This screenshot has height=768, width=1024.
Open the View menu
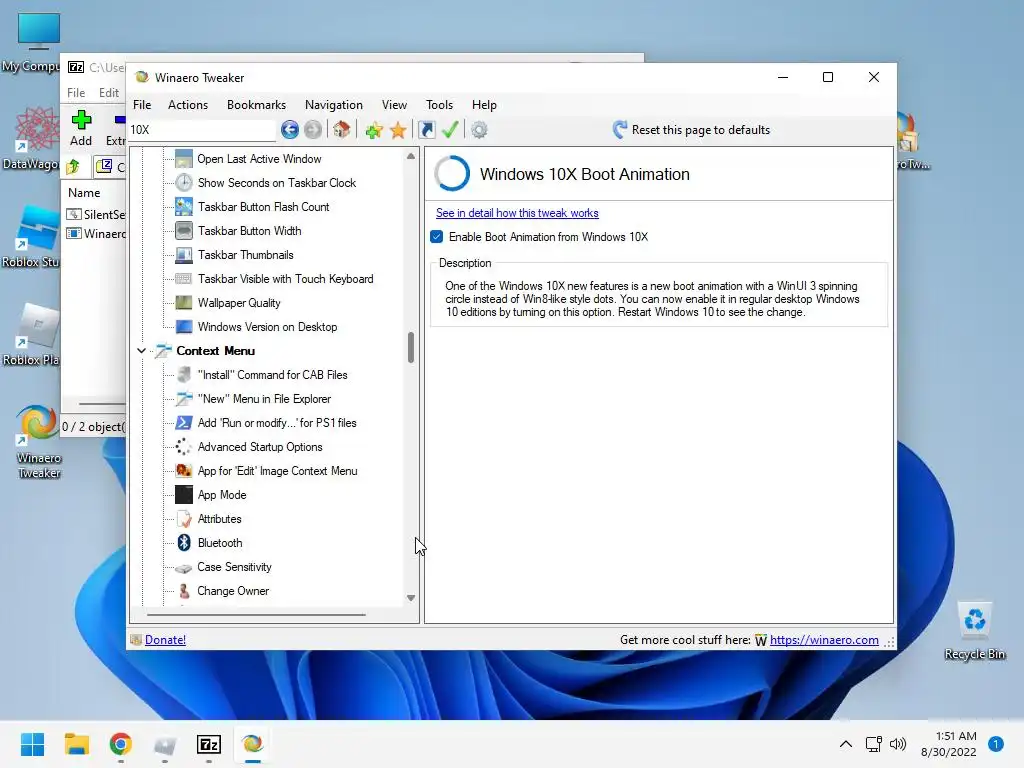pyautogui.click(x=394, y=104)
